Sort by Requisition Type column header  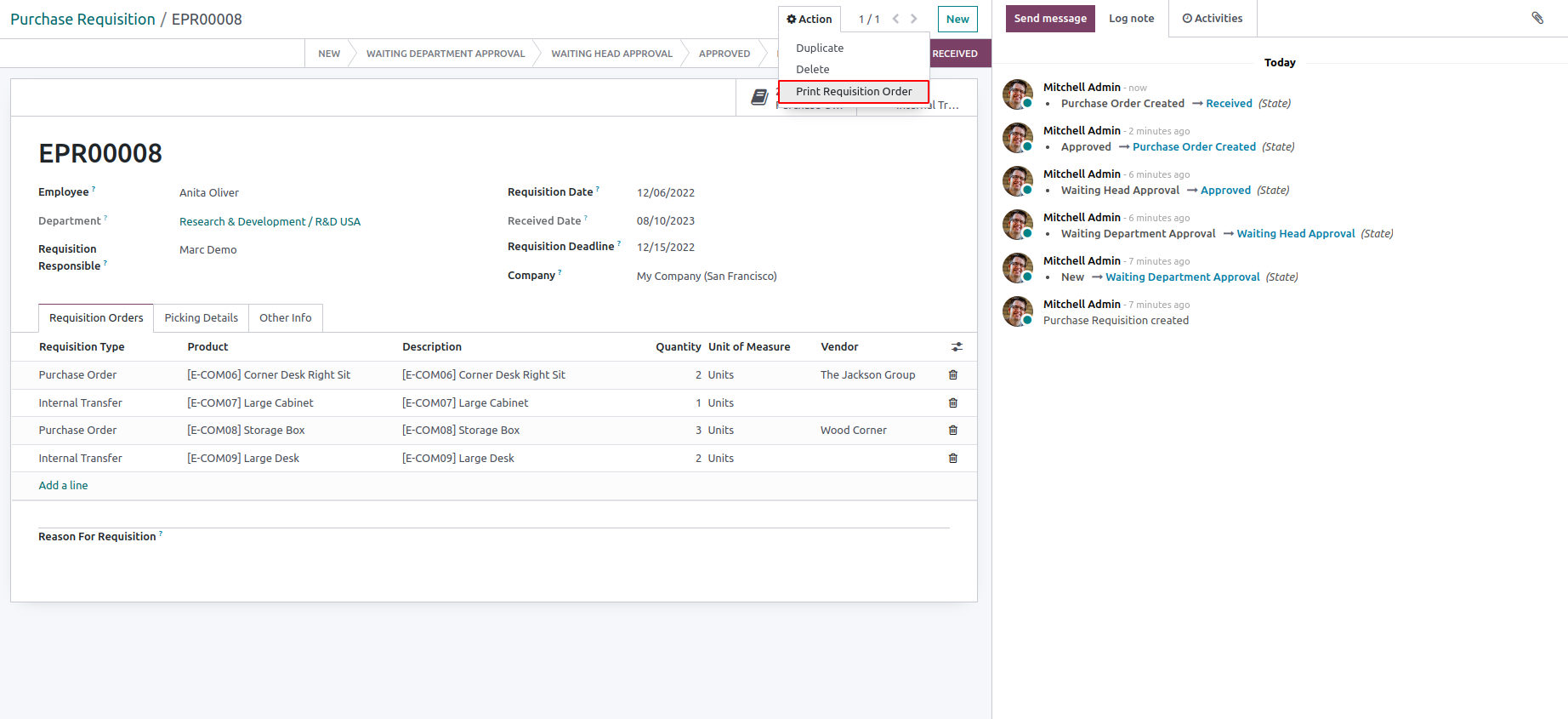pyautogui.click(x=82, y=347)
